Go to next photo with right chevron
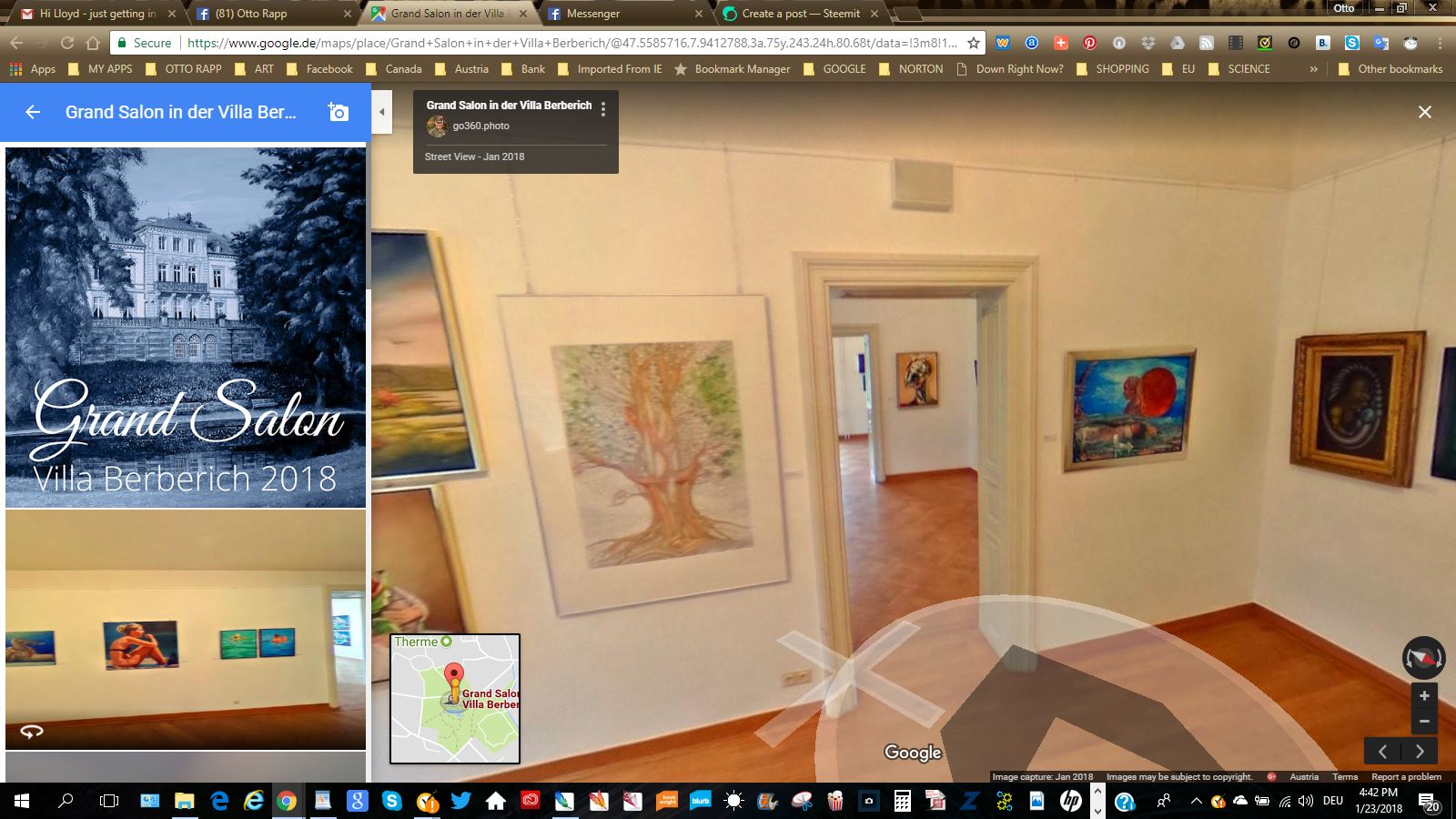1456x819 pixels. coord(1420,752)
